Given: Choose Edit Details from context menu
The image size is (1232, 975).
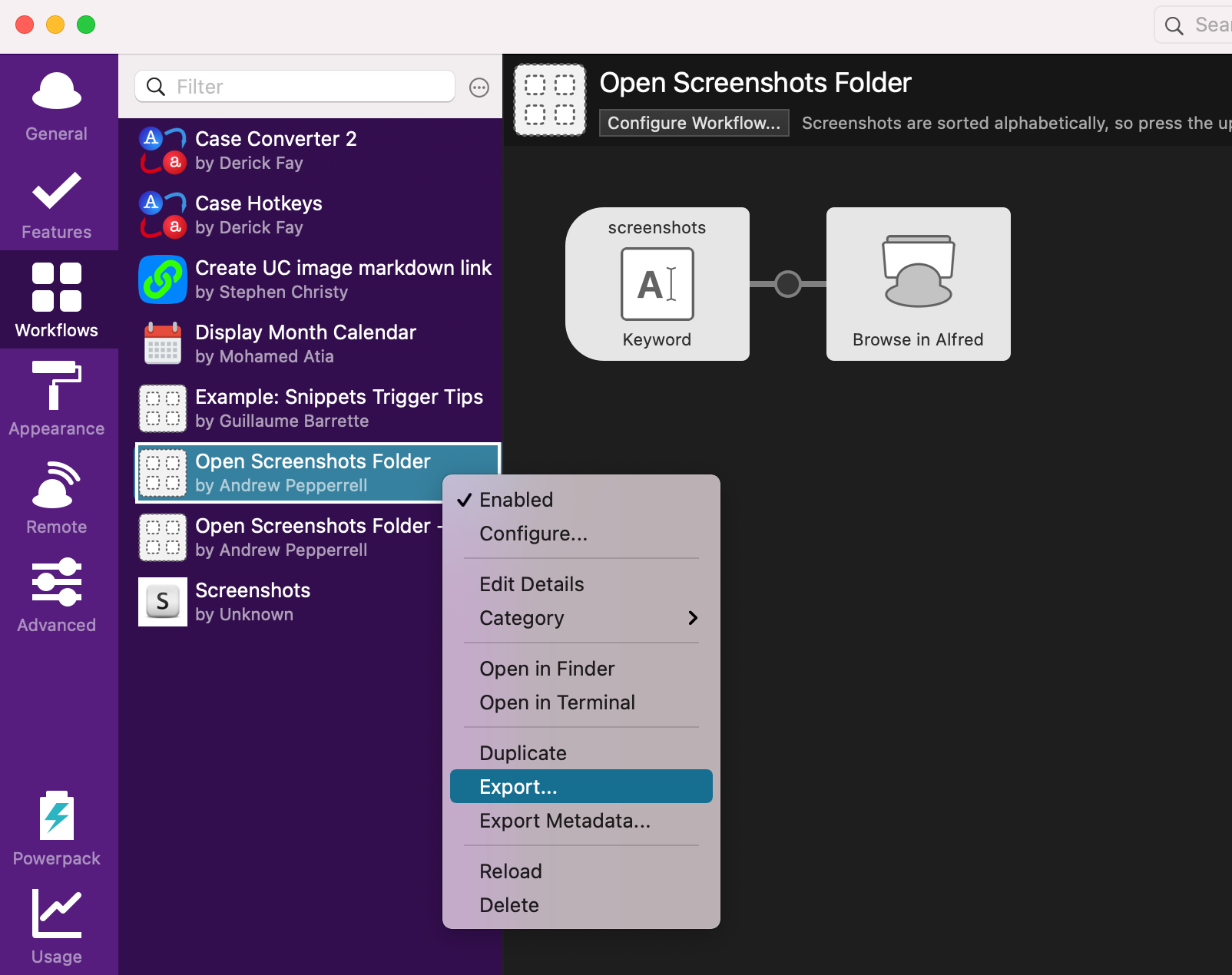Looking at the screenshot, I should (x=581, y=584).
